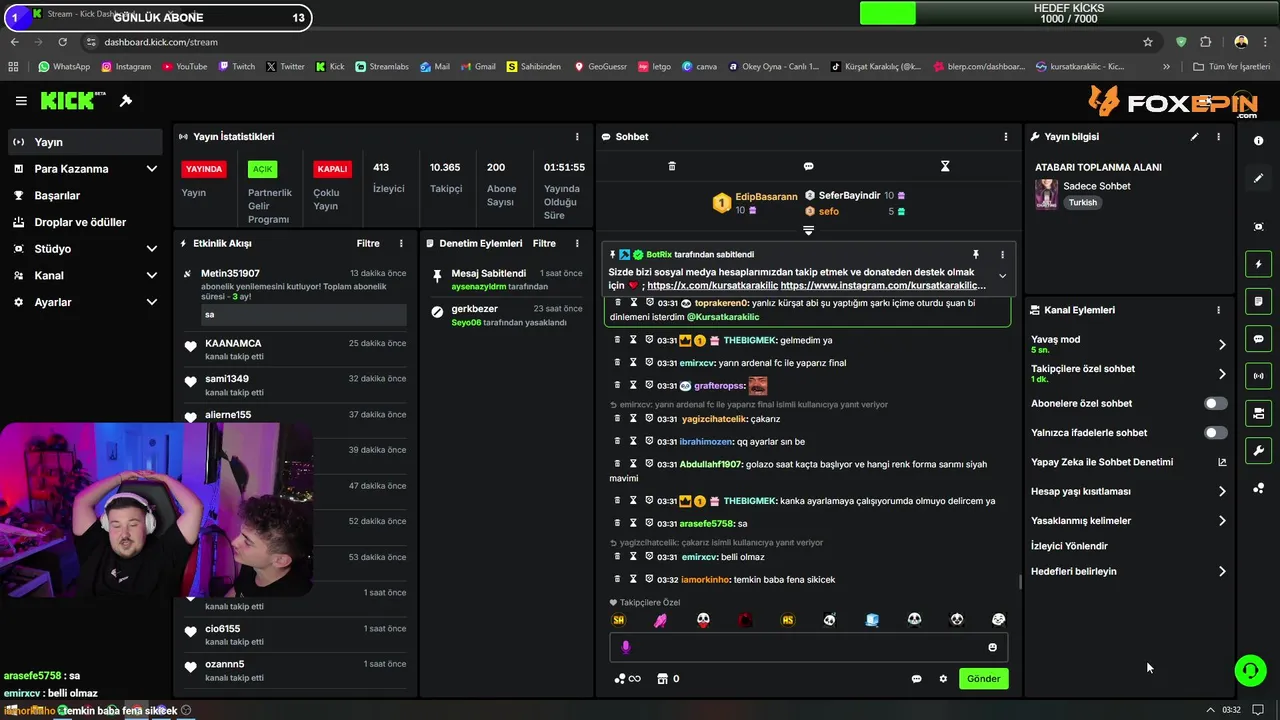The image size is (1280, 720).
Task: Click EdipBasarann in chat leaderboard
Action: [767, 196]
